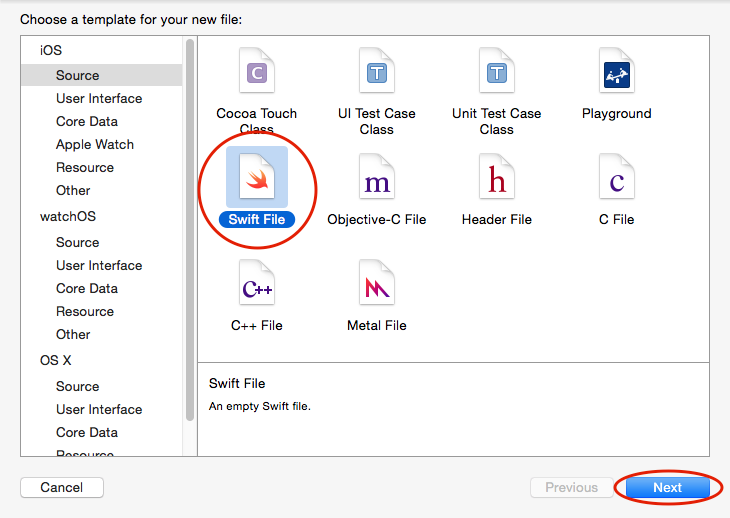Select Core Data under iOS
Screen dimensions: 730x518
87,121
